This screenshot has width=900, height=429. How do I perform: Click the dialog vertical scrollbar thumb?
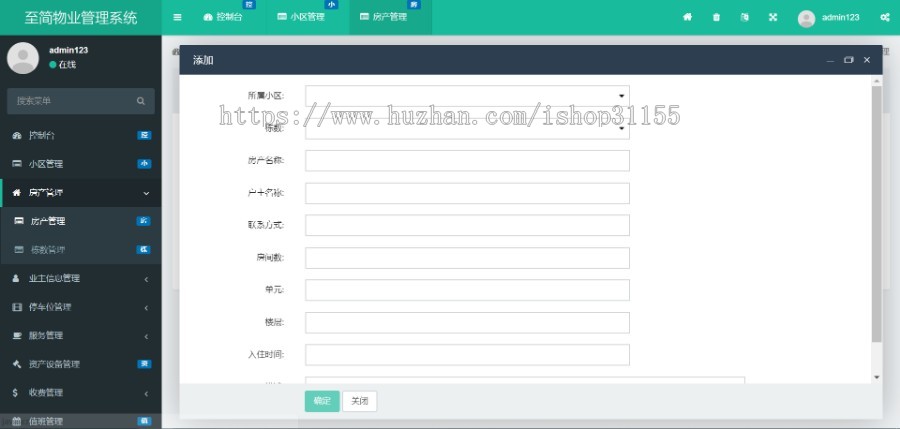pyautogui.click(x=876, y=214)
